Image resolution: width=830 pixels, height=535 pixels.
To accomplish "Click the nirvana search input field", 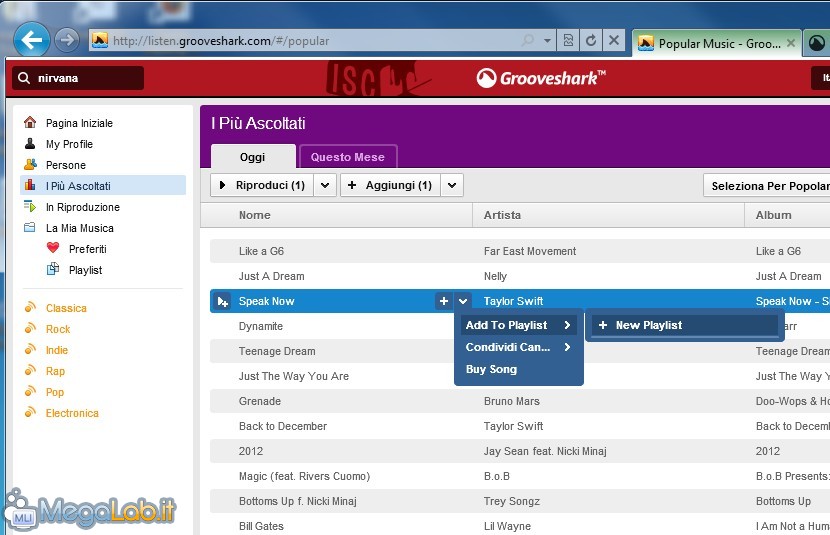I will pos(78,78).
